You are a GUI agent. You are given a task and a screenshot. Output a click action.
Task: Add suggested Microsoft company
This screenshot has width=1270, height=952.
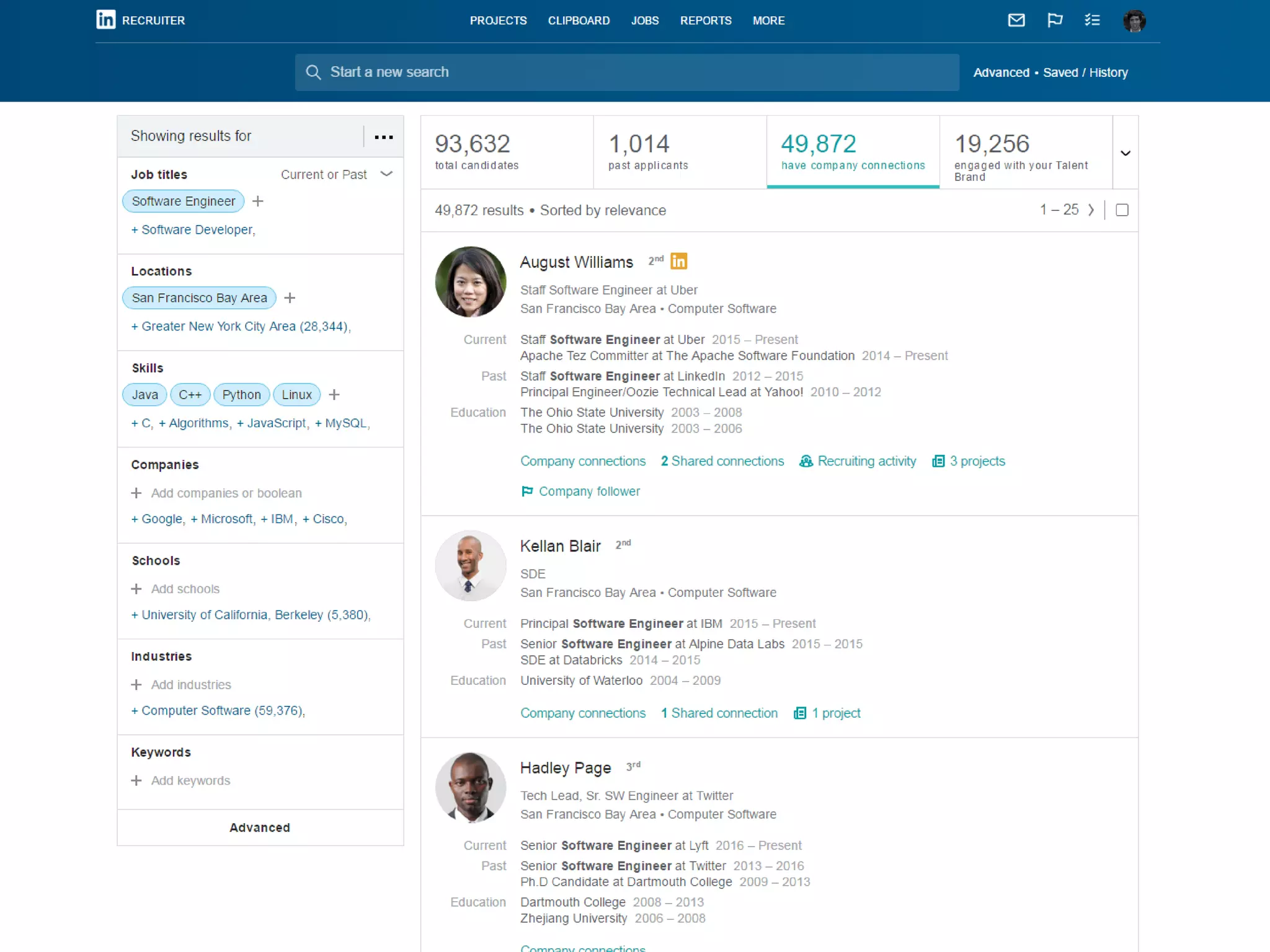click(223, 519)
